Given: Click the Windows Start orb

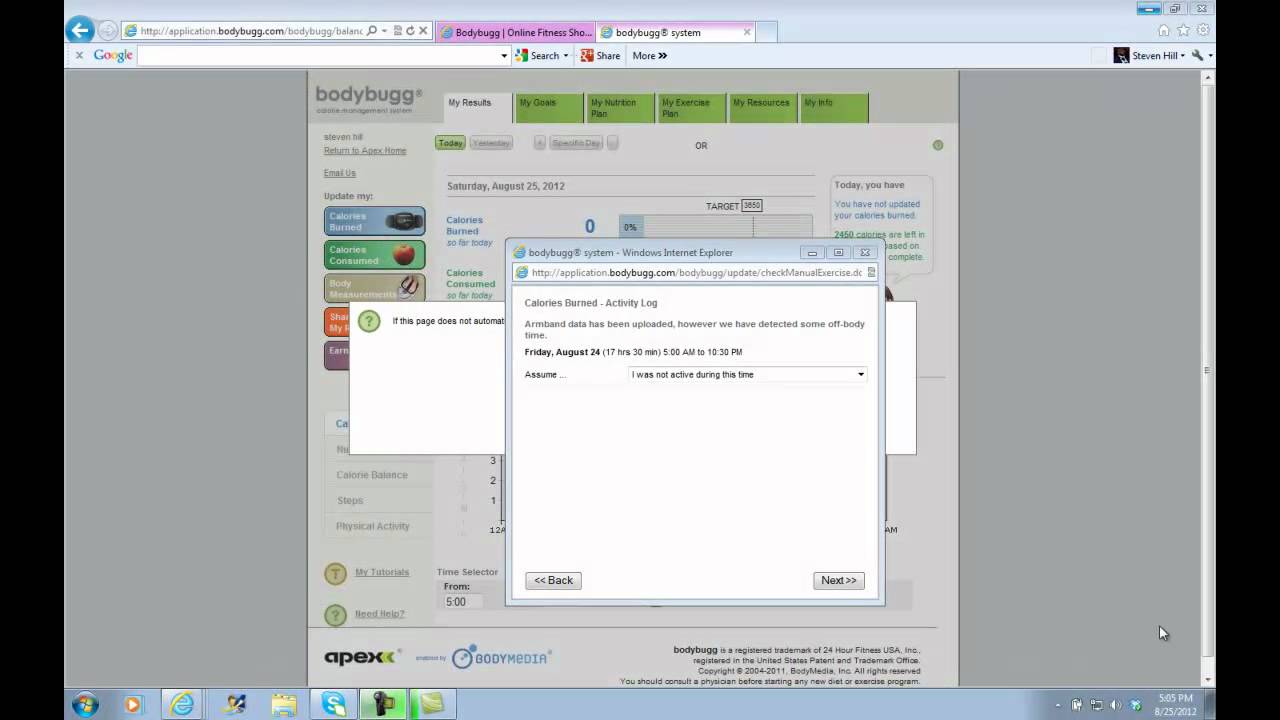Looking at the screenshot, I should coord(85,704).
